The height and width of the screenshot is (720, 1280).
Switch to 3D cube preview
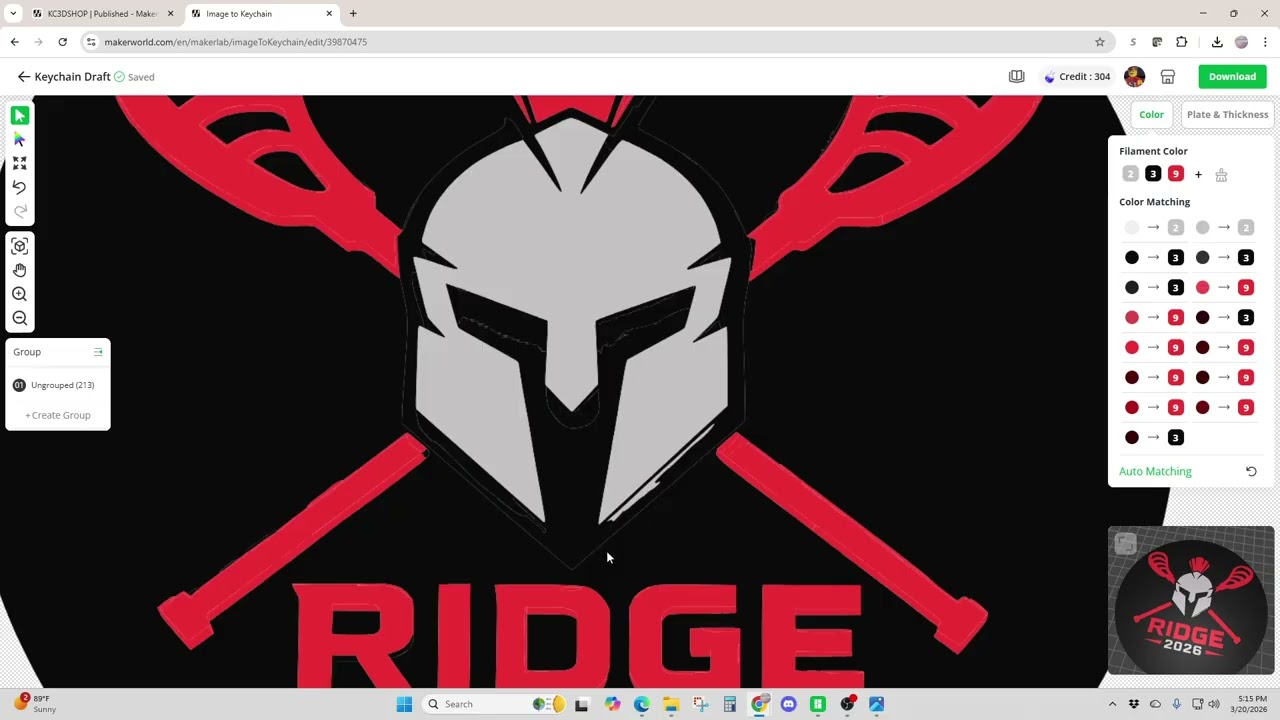coord(19,246)
